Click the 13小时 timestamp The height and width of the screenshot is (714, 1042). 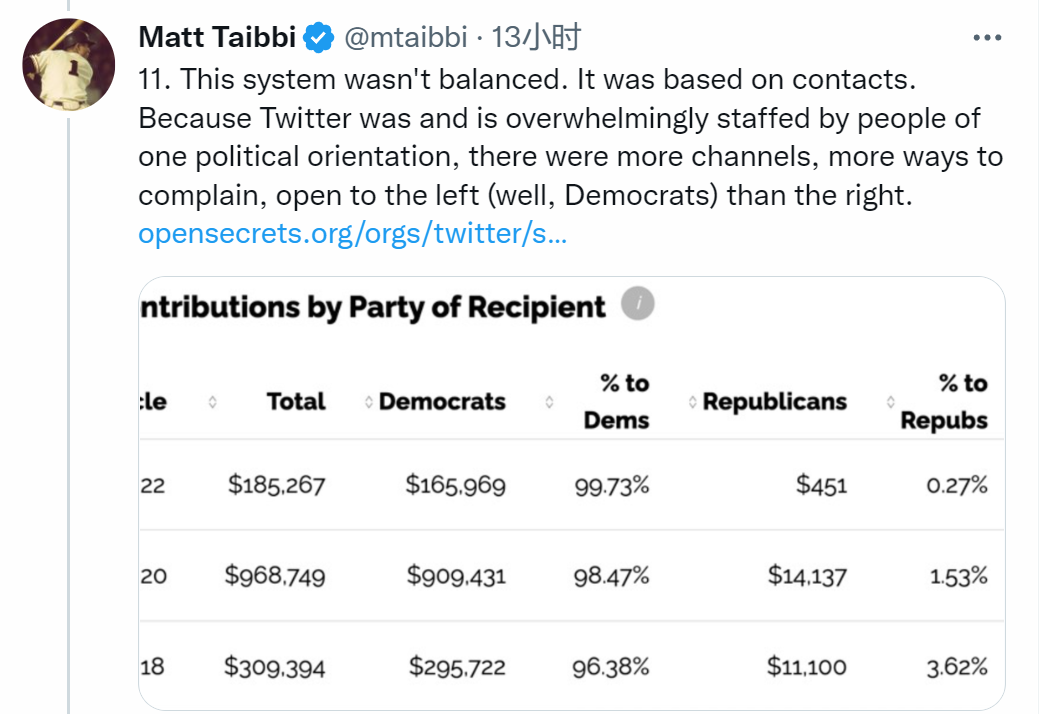537,38
